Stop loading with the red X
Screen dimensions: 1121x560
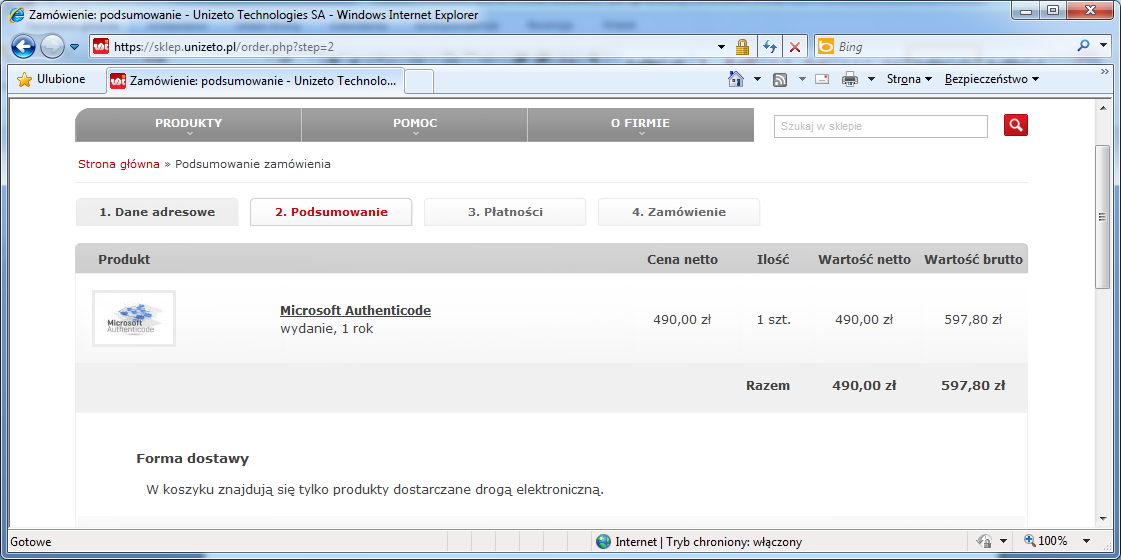(794, 47)
